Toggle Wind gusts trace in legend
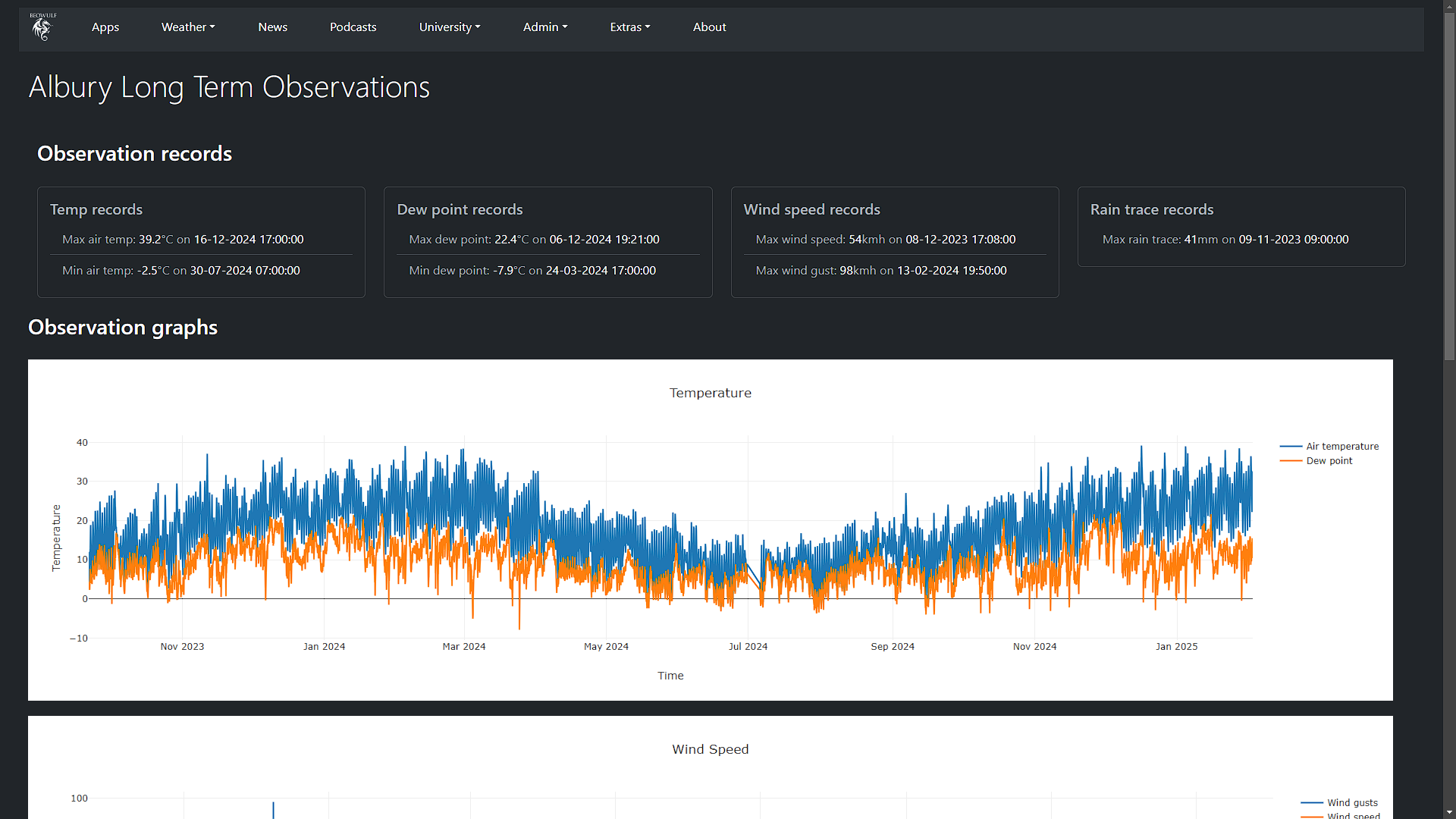The image size is (1456, 819). [1352, 802]
